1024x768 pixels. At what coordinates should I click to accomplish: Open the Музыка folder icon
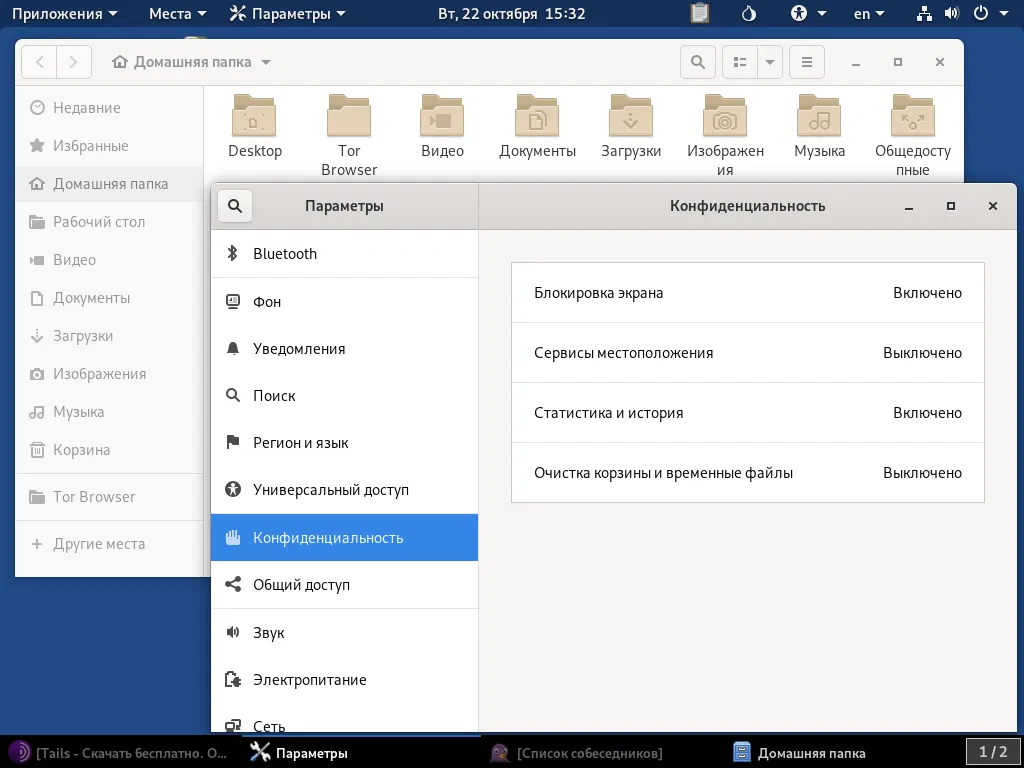pos(819,117)
